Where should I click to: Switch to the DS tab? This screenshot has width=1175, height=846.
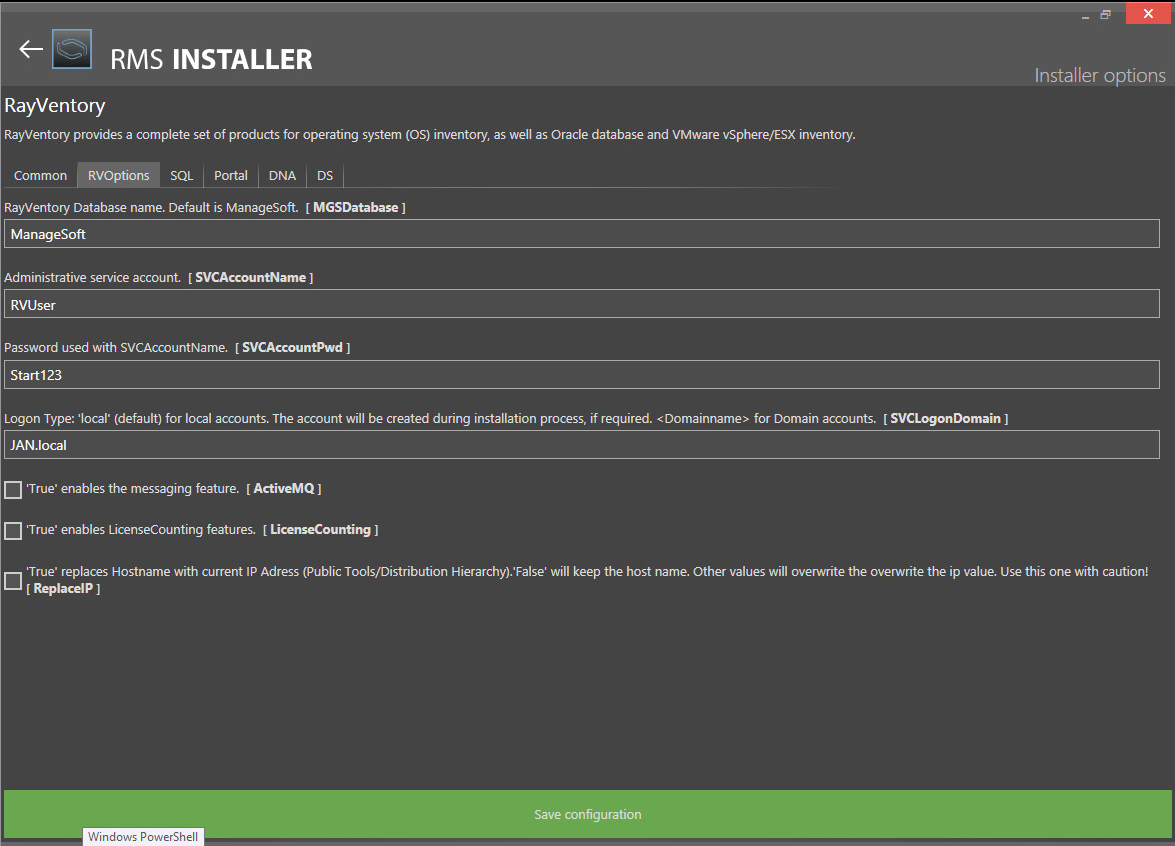[325, 176]
